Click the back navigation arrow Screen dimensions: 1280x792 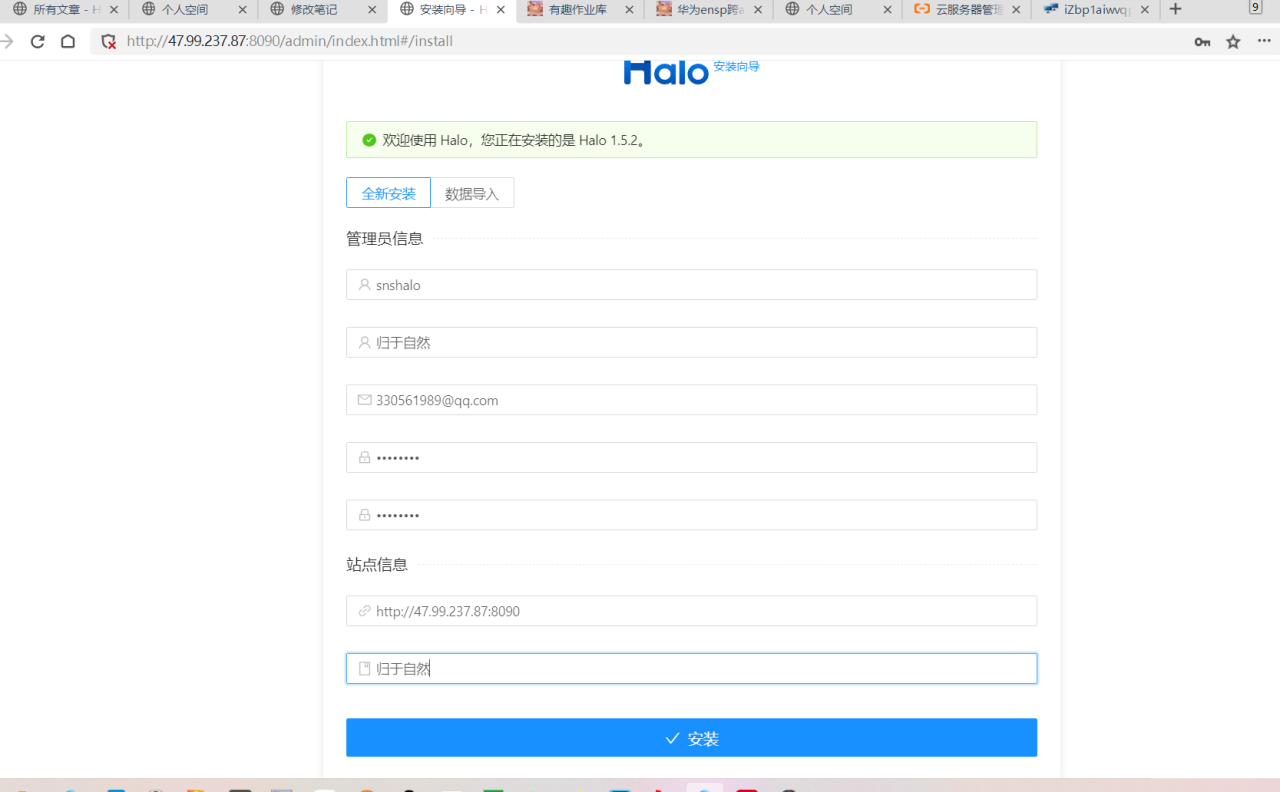tap(8, 42)
